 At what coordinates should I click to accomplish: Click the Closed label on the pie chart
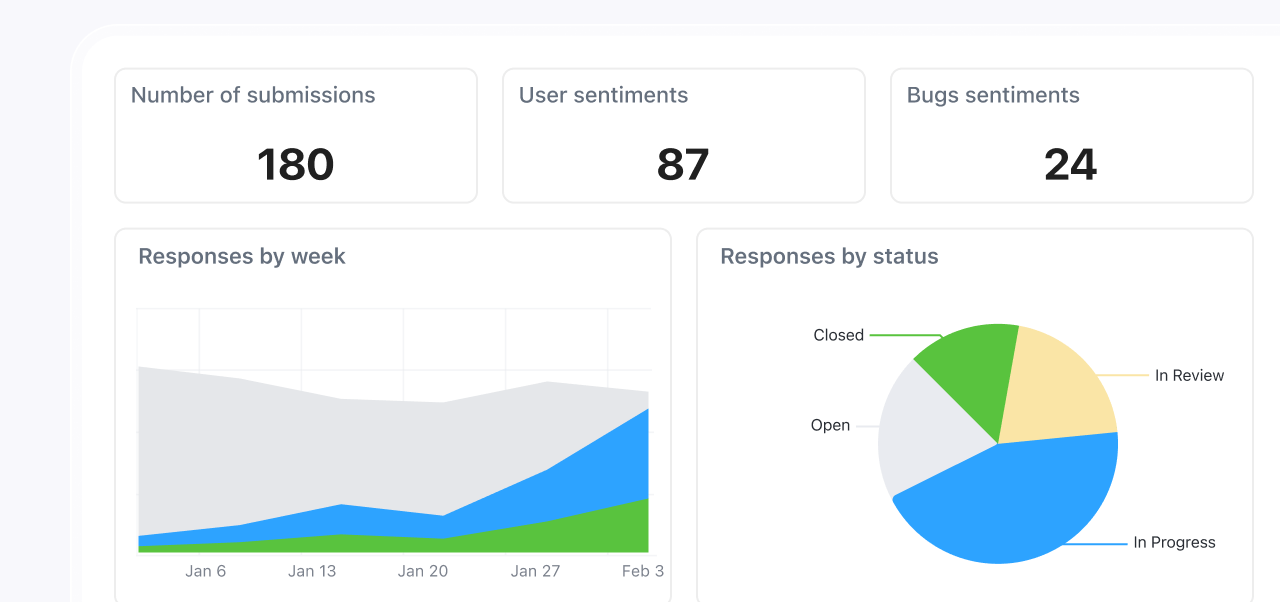[838, 335]
